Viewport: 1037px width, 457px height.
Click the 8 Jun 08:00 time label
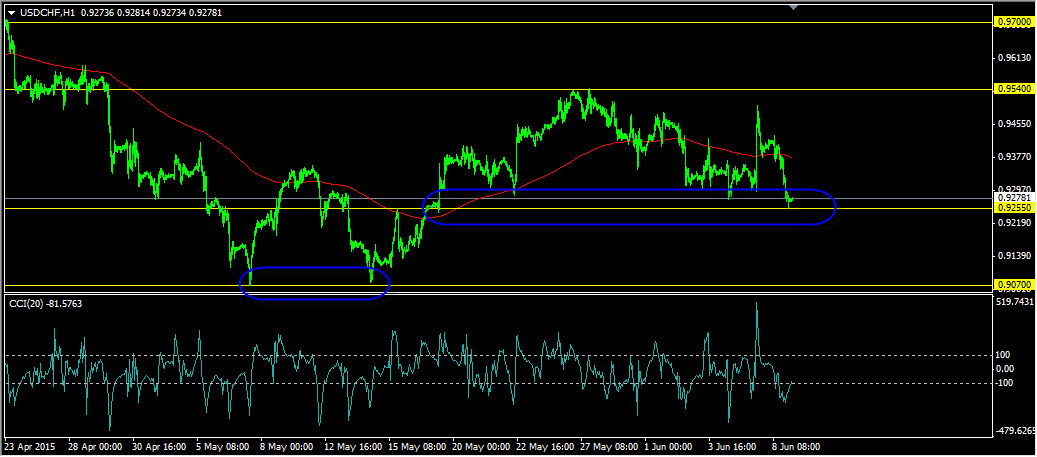pos(798,446)
